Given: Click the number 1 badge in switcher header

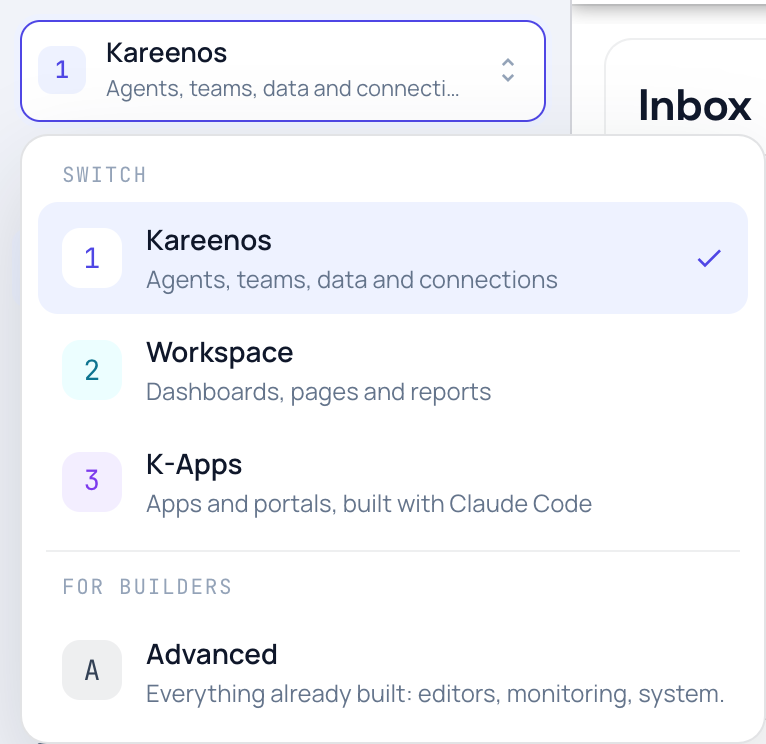Looking at the screenshot, I should pos(62,70).
